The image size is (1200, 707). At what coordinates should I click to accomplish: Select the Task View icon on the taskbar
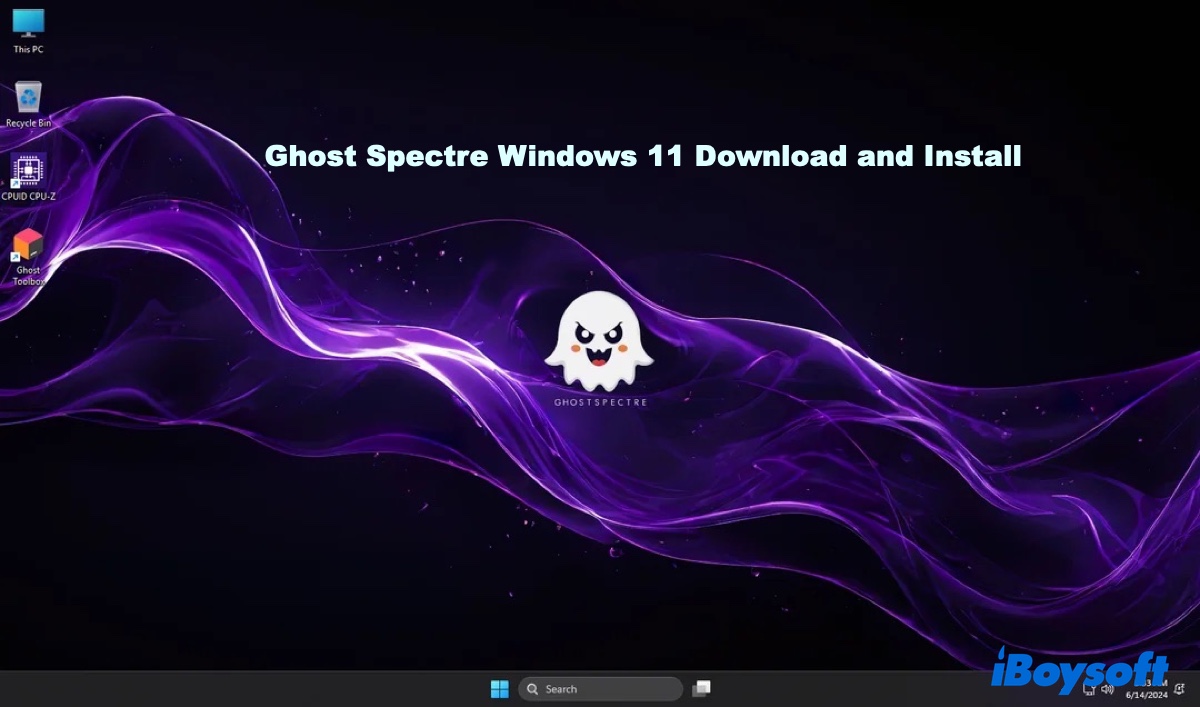tap(701, 688)
